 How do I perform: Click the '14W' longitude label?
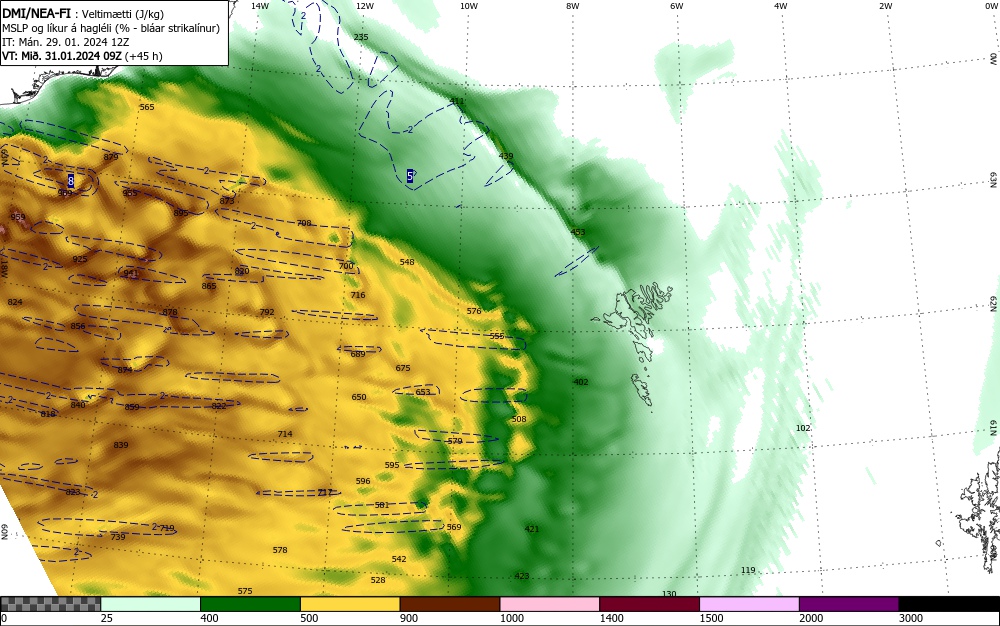260,6
